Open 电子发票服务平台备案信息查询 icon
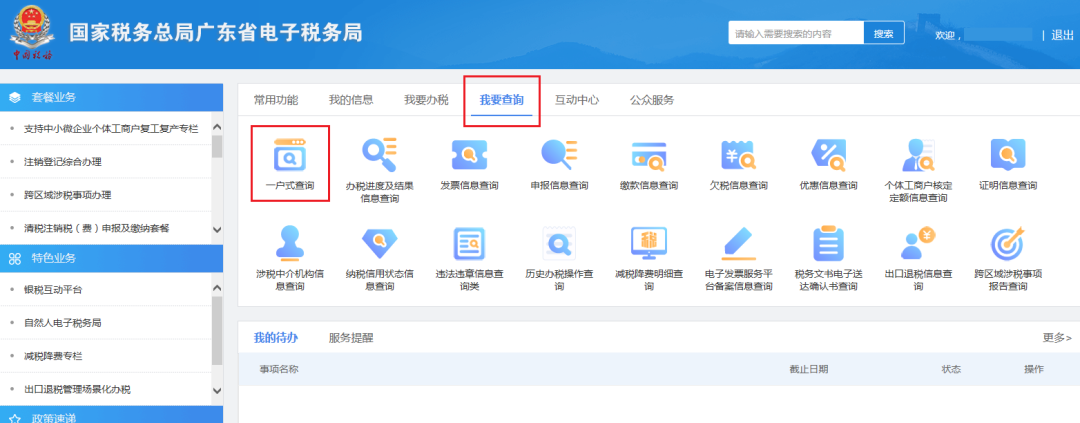This screenshot has width=1080, height=423. (738, 243)
